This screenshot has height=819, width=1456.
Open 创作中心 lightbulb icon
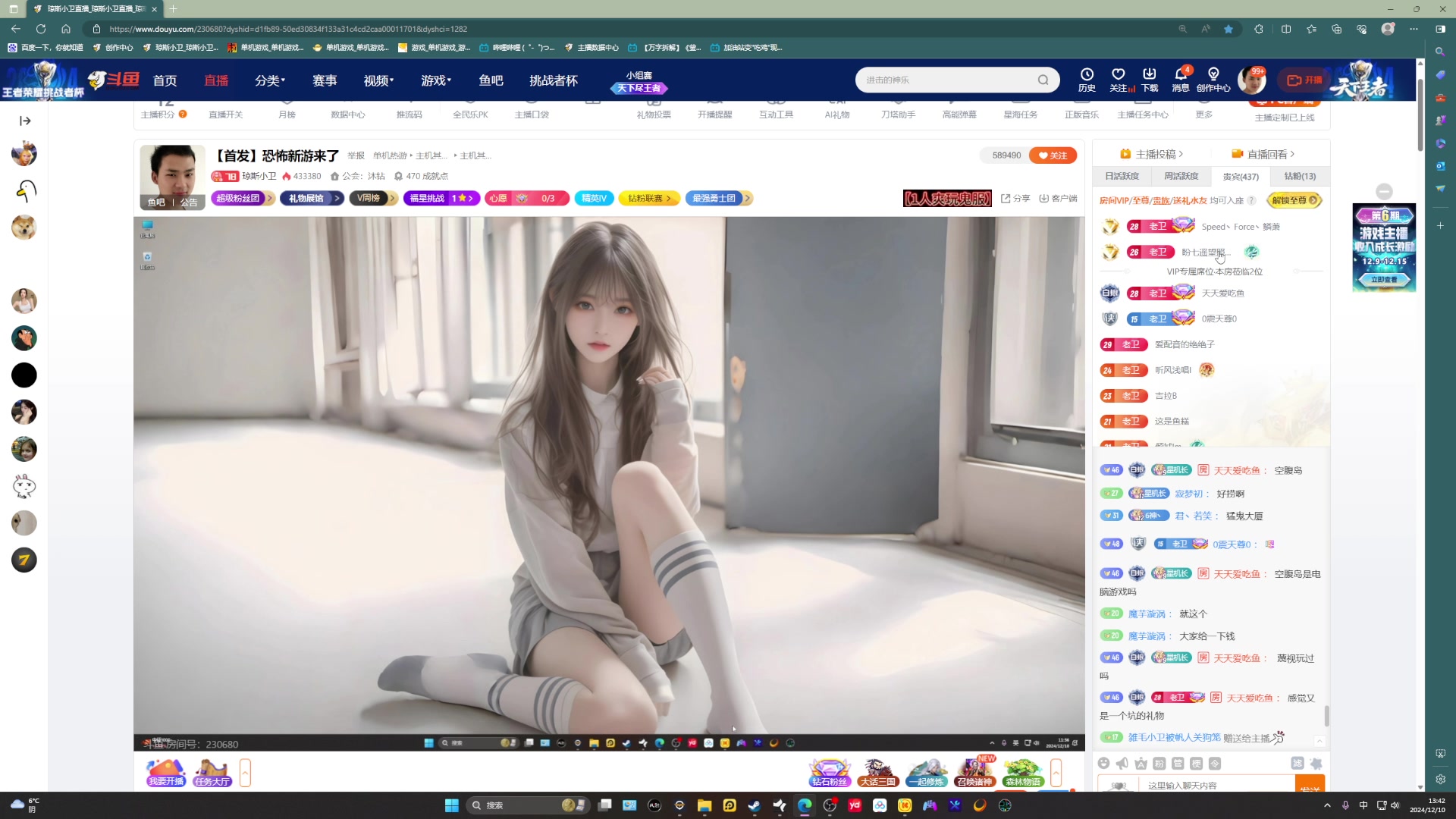point(1213,79)
